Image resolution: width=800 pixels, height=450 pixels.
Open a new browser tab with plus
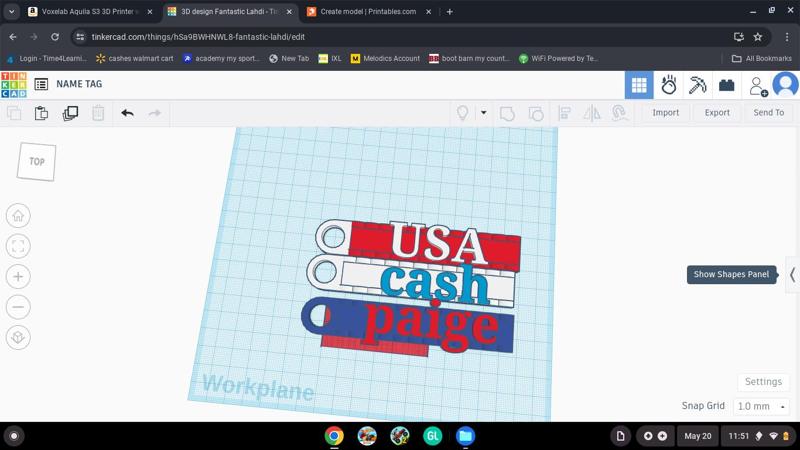449,12
